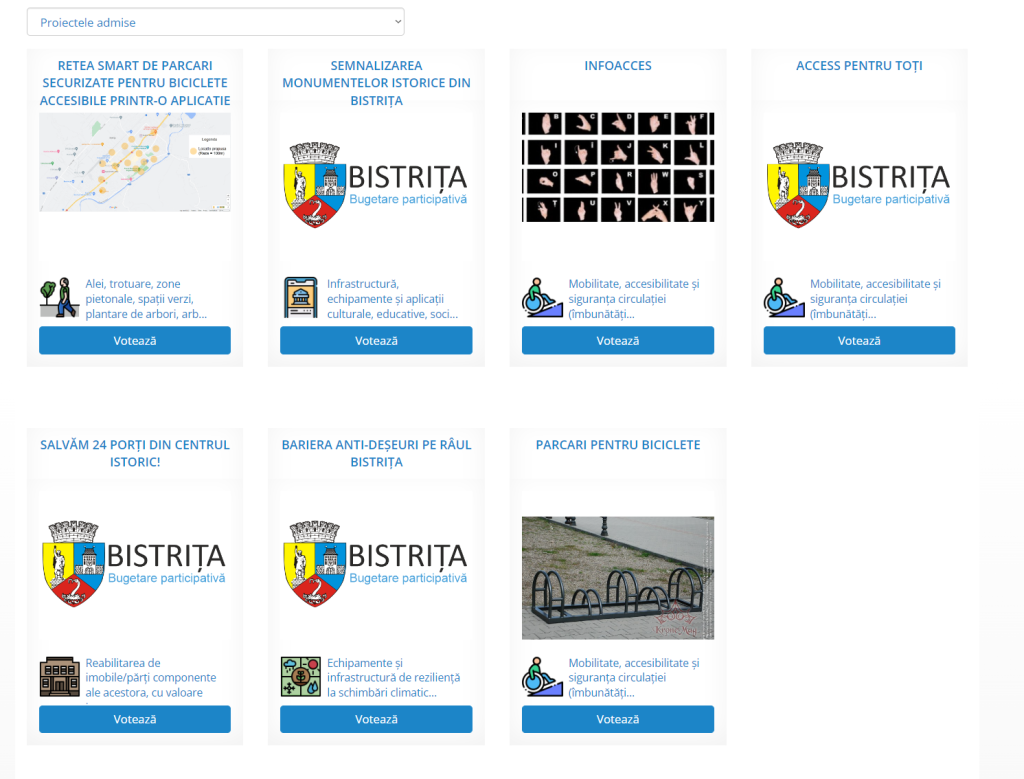
Task: Open the 'SEMNALIZAREA MONUMENTELOR ISTORICE' title link
Action: click(x=376, y=83)
